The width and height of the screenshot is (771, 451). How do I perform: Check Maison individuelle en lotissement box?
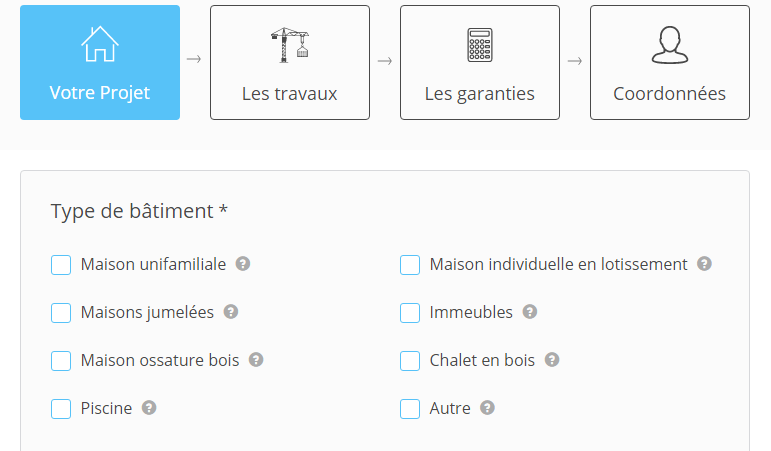(410, 265)
